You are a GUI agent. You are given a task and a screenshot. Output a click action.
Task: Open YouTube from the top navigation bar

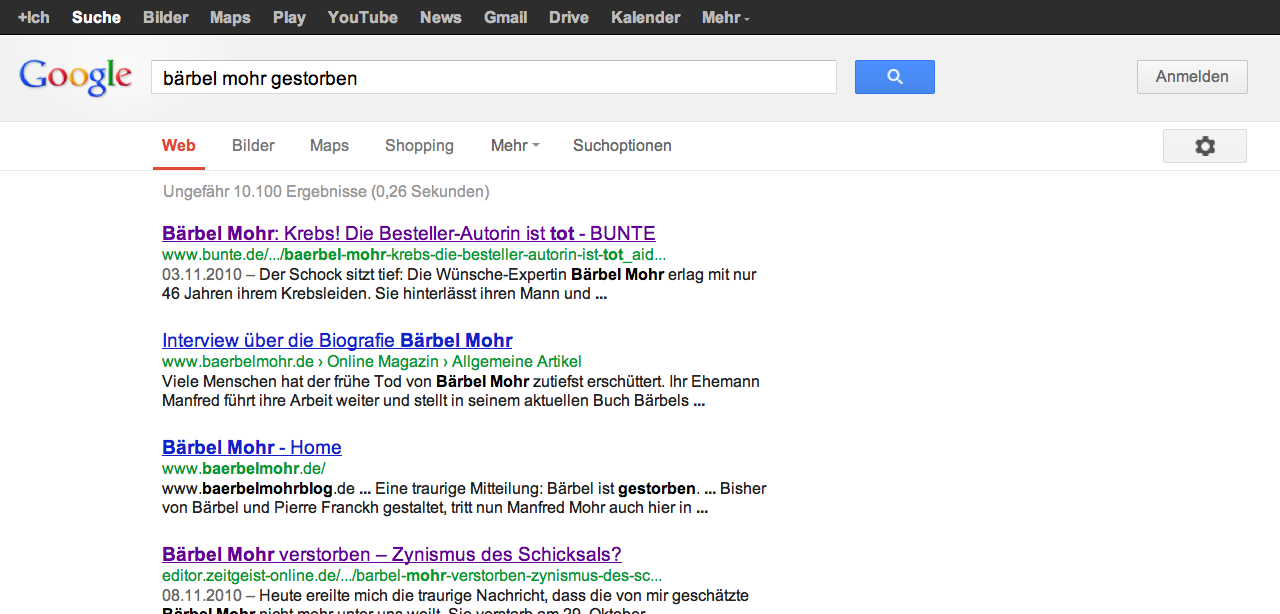coord(362,17)
